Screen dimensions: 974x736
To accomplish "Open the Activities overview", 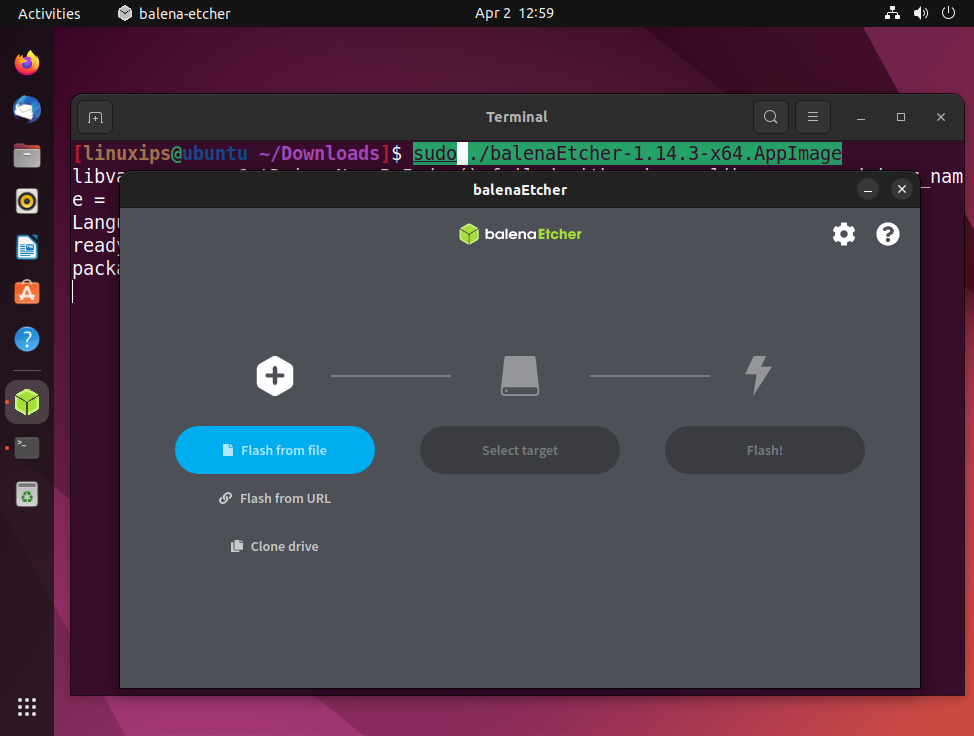I will [x=49, y=13].
